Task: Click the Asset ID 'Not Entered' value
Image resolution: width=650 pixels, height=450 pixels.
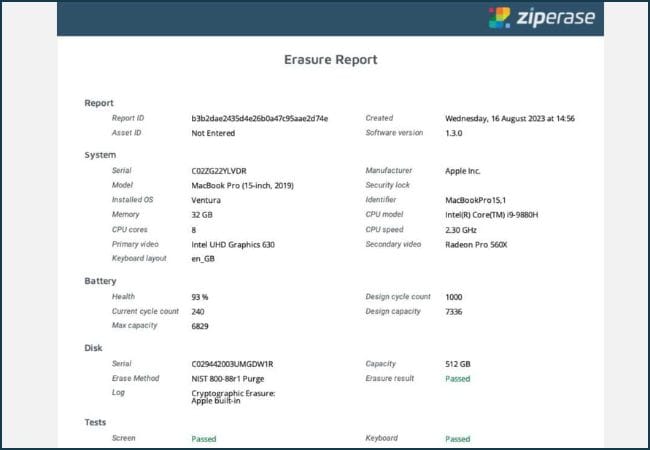Action: click(x=214, y=132)
